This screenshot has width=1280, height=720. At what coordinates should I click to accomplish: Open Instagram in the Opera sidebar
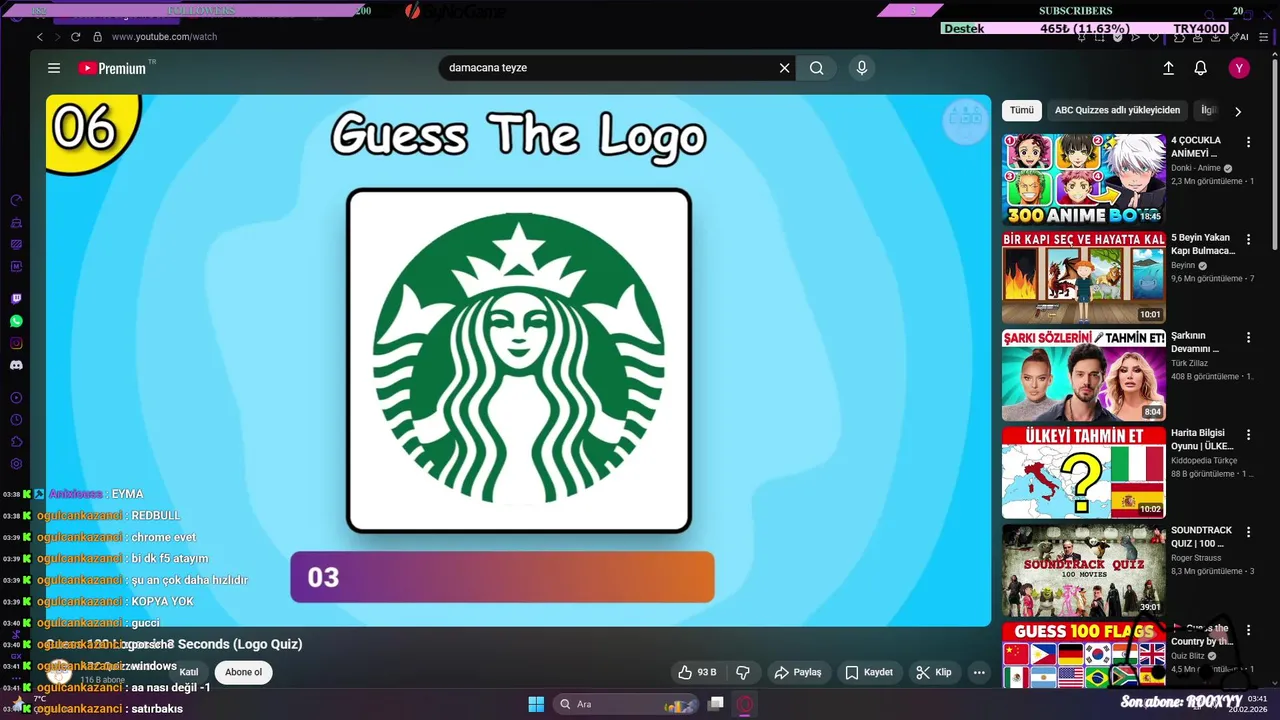[x=16, y=343]
